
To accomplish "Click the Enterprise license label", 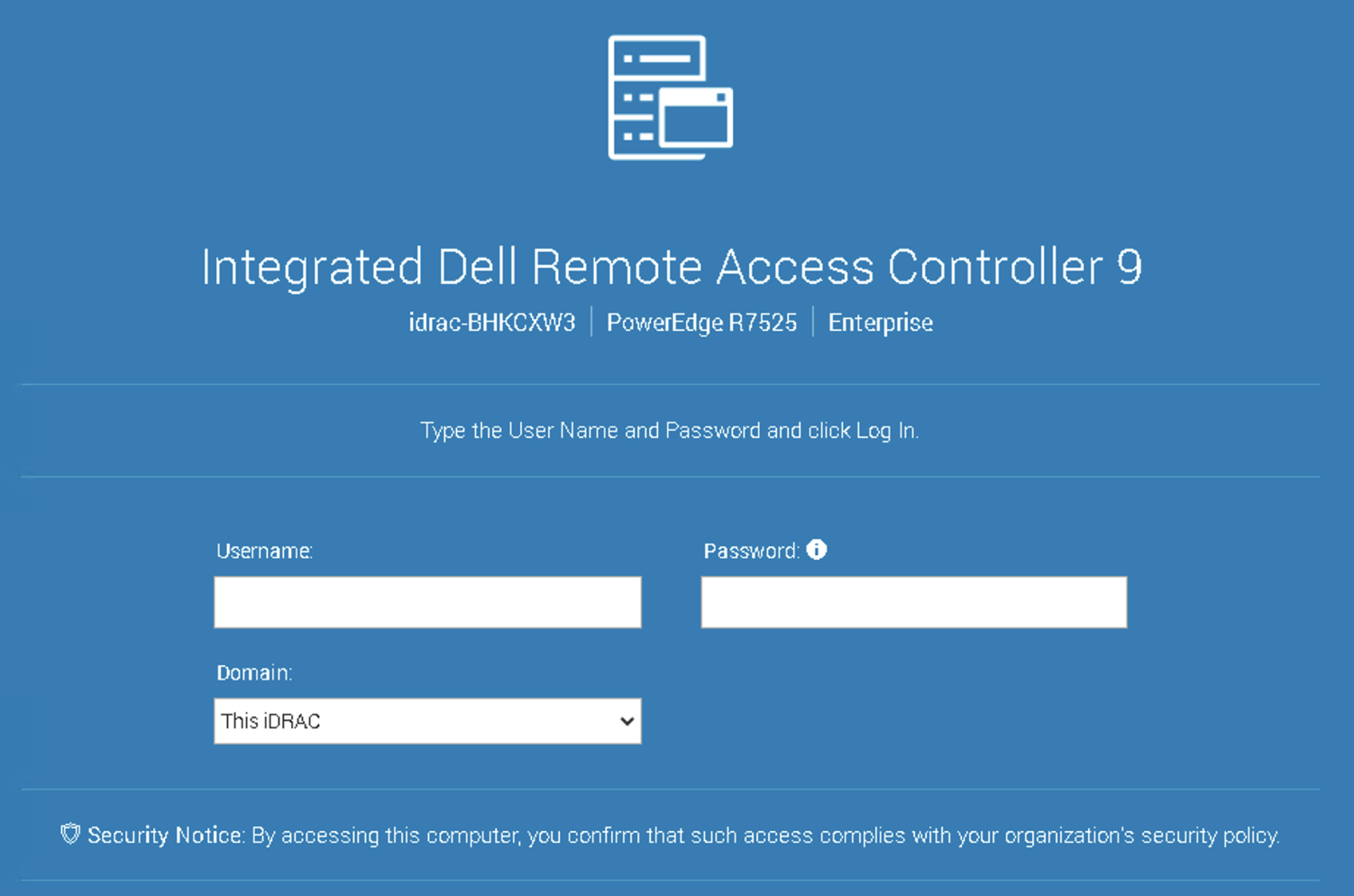I will click(881, 323).
